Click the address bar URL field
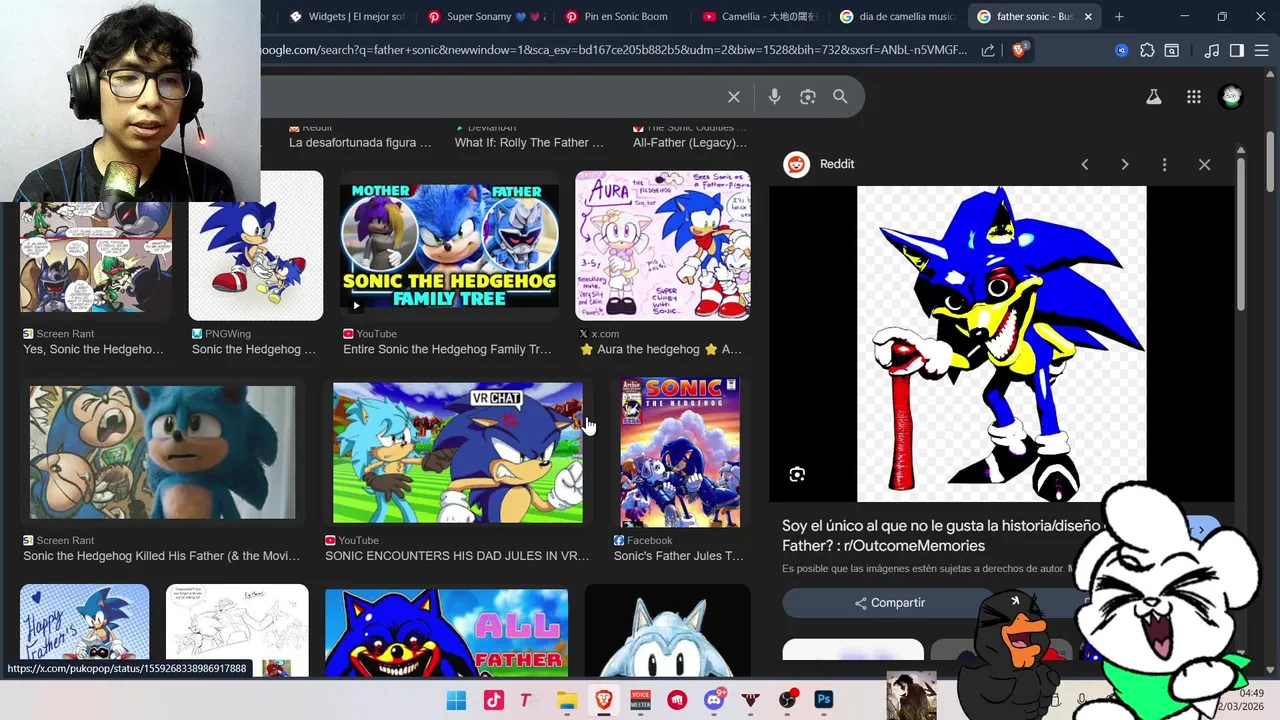 point(615,50)
